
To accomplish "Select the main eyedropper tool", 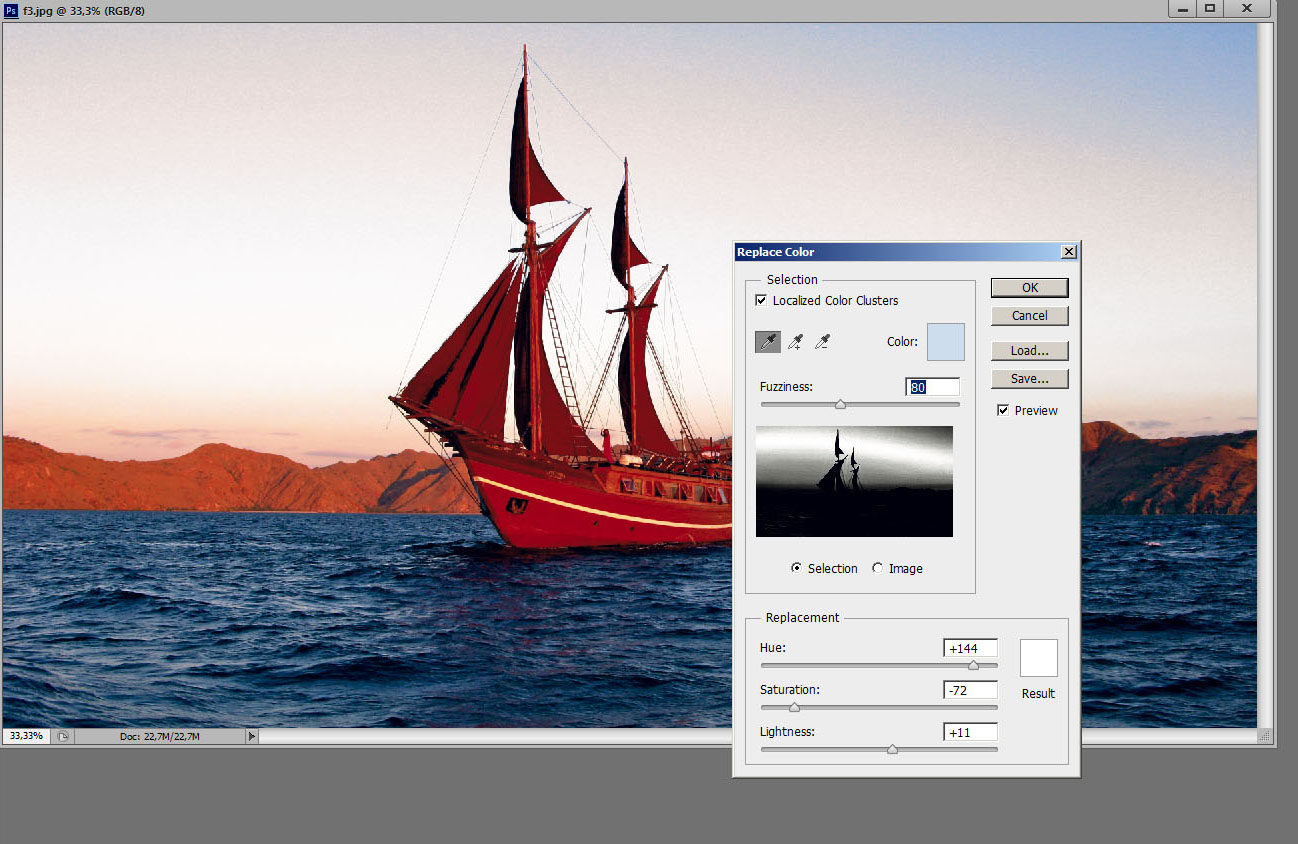I will pos(768,342).
